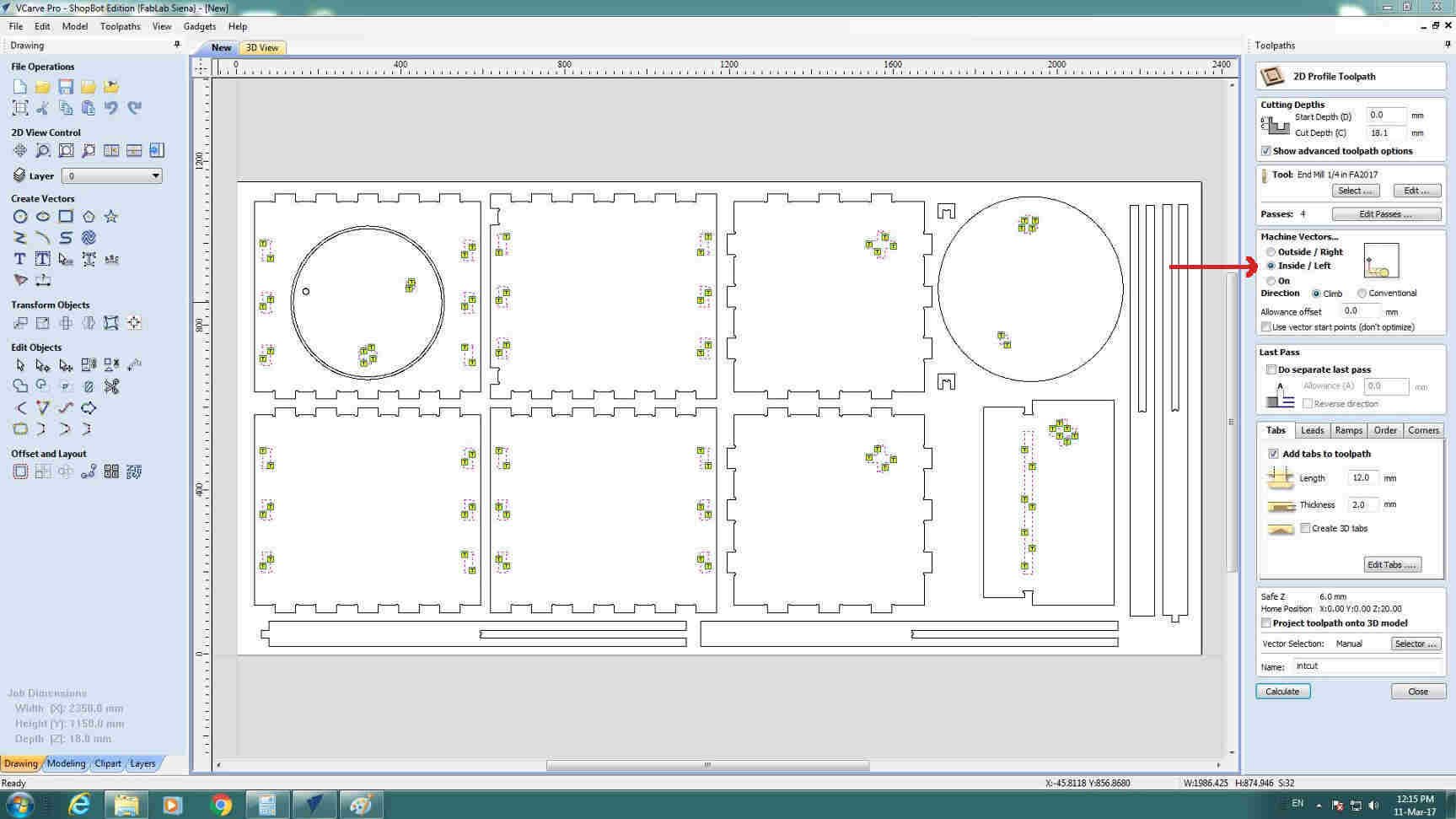
Task: Click Edit Passes... button
Action: 1385,214
